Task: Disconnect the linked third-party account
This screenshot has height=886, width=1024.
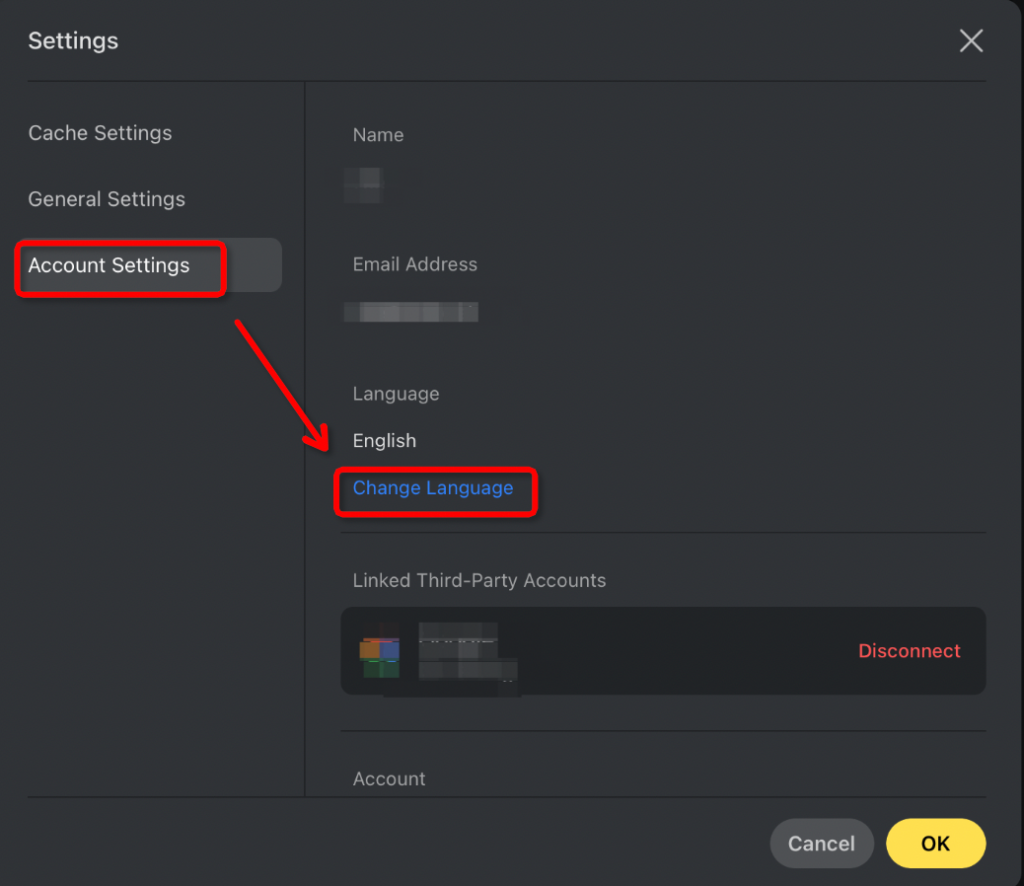Action: [908, 651]
